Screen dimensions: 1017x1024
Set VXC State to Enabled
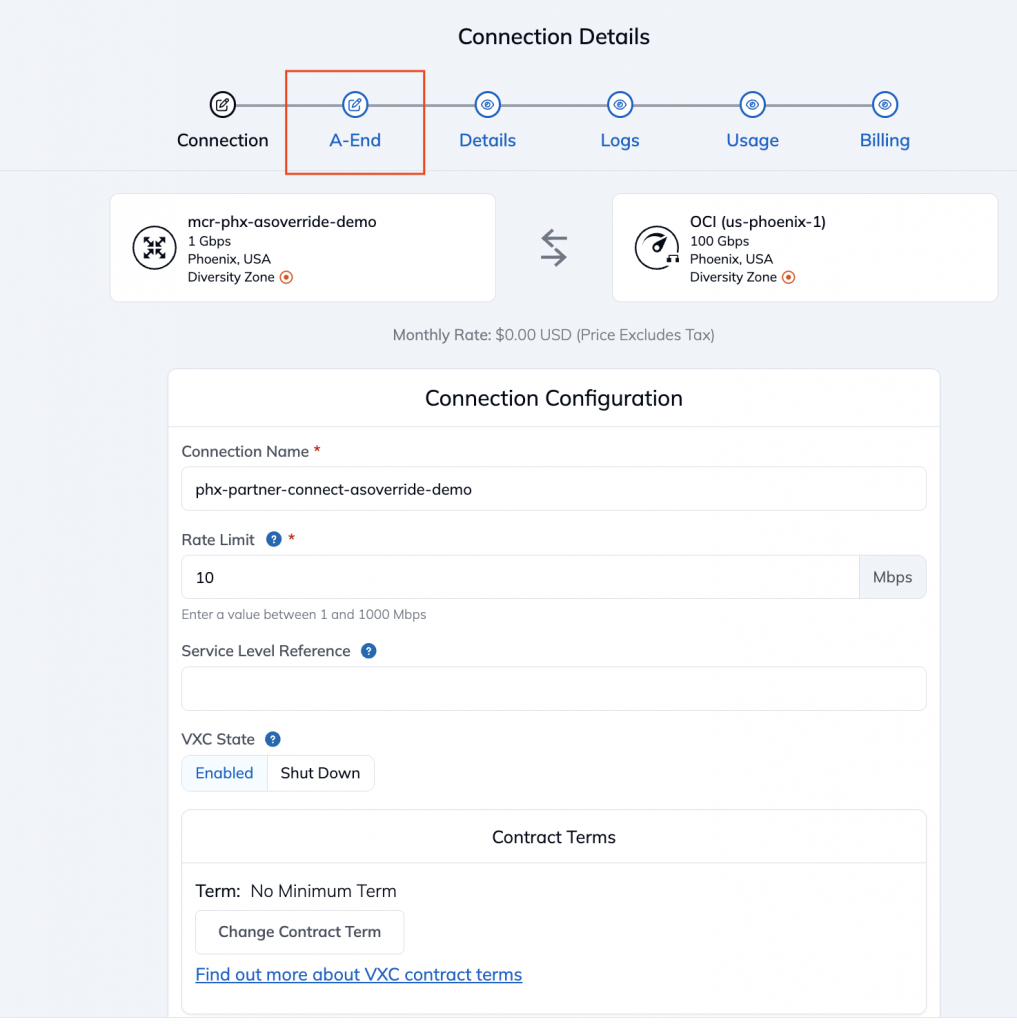(x=225, y=773)
